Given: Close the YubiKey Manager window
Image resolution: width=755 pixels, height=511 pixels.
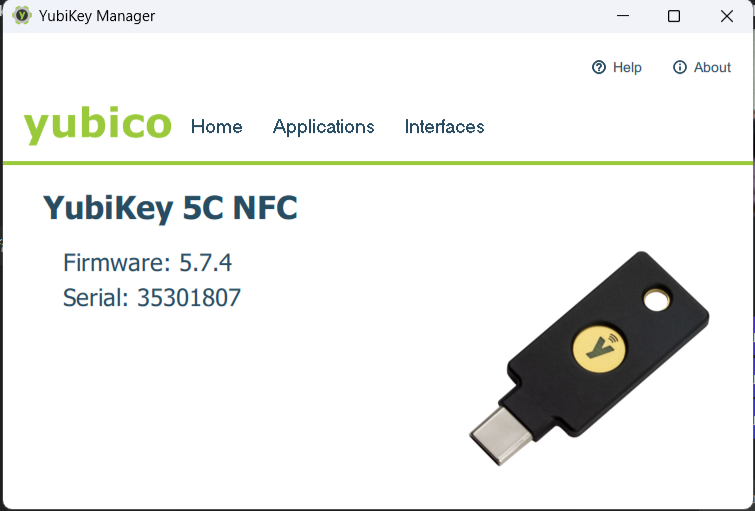Looking at the screenshot, I should coord(727,16).
